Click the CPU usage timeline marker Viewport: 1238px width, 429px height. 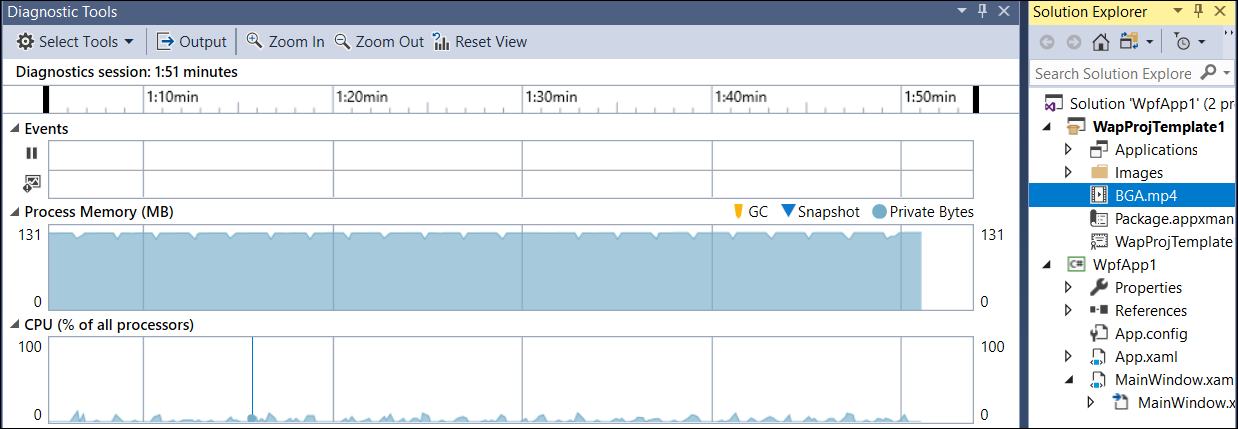point(252,419)
